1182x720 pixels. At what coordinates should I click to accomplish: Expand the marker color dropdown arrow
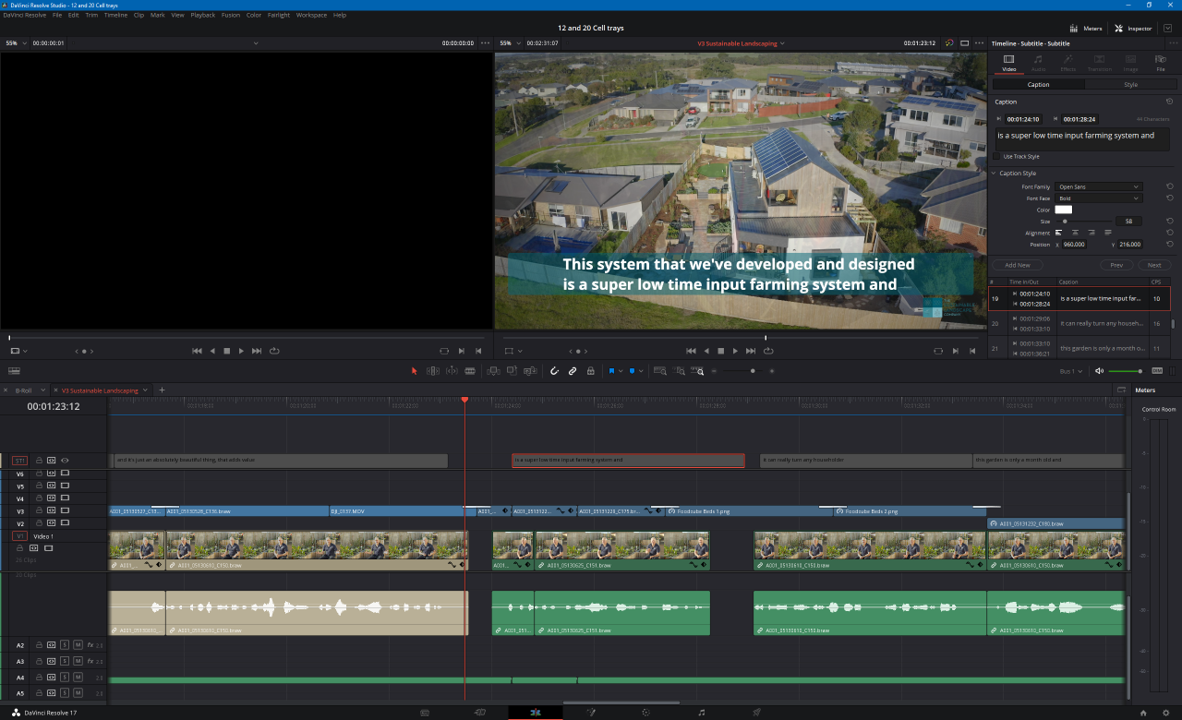point(641,371)
